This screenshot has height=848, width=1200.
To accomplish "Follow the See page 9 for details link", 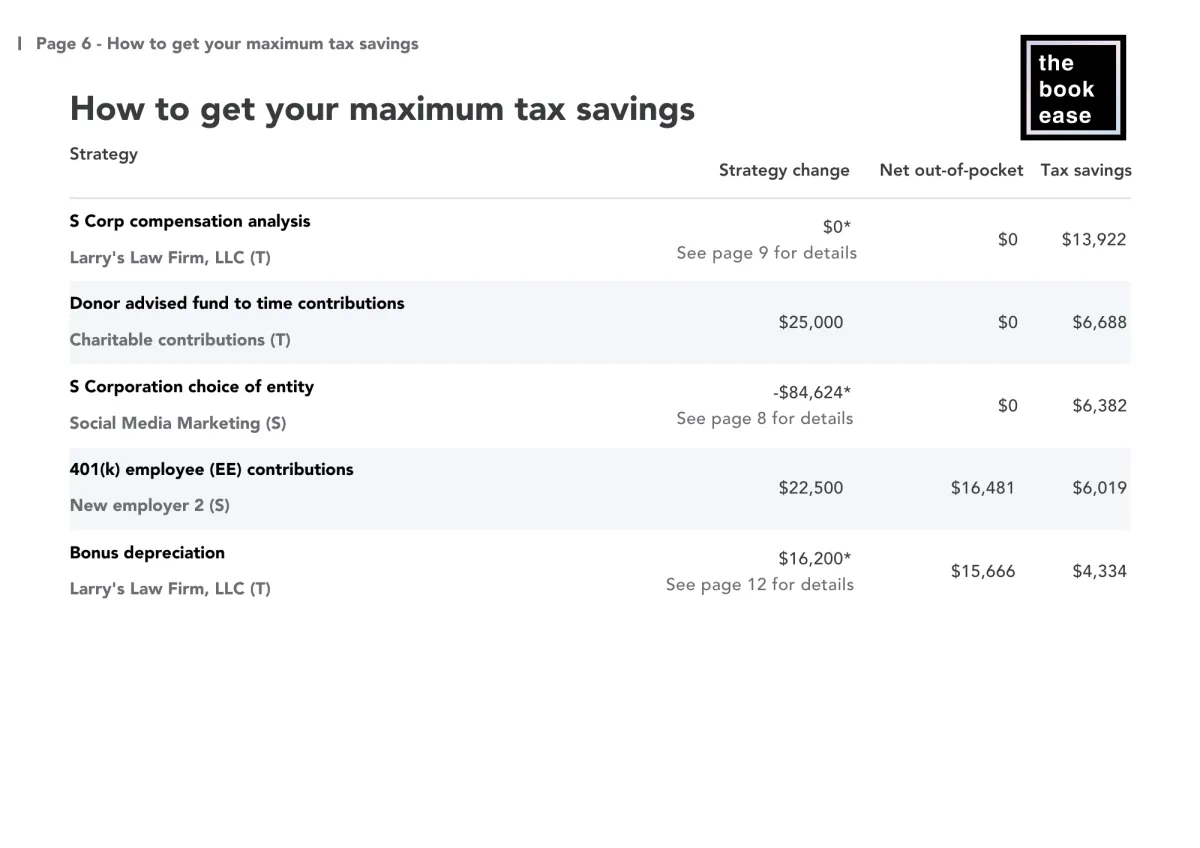I will point(767,253).
